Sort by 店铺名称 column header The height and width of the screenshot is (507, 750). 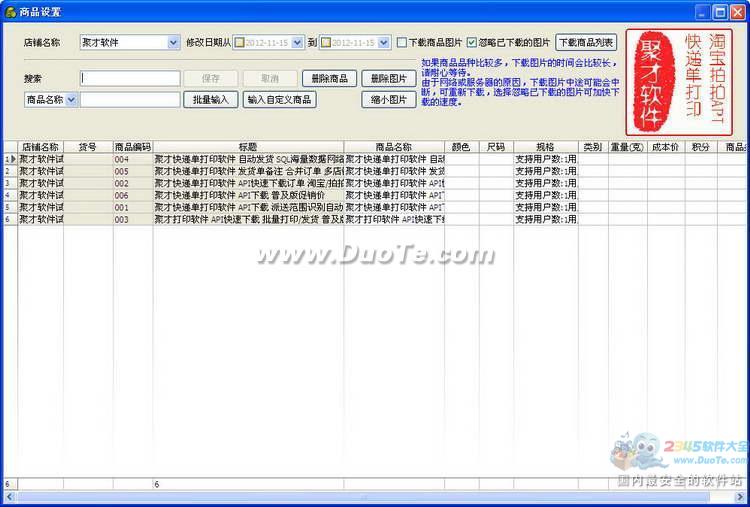(41, 147)
